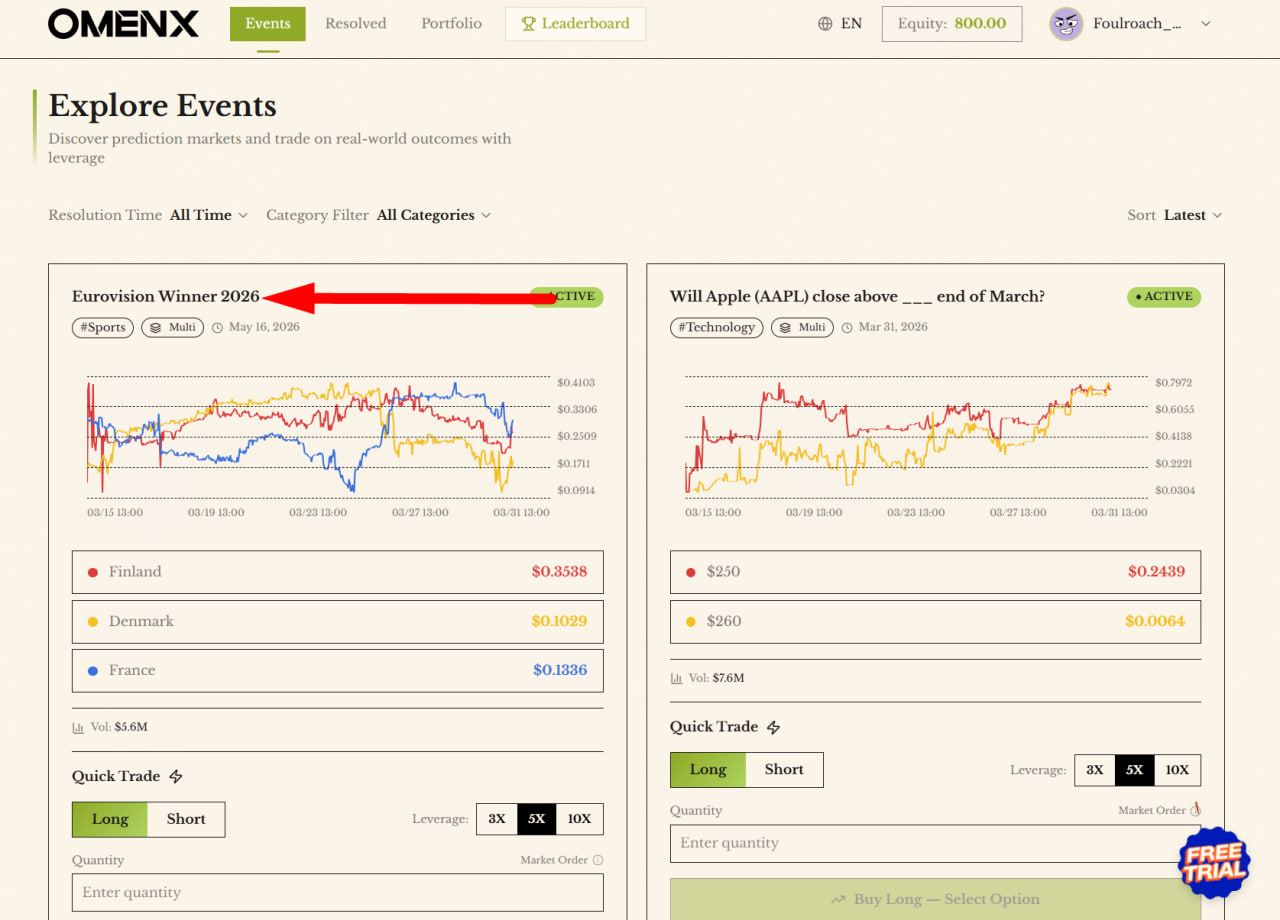Switch to the Events tab
Viewport: 1280px width, 920px height.
[x=268, y=24]
